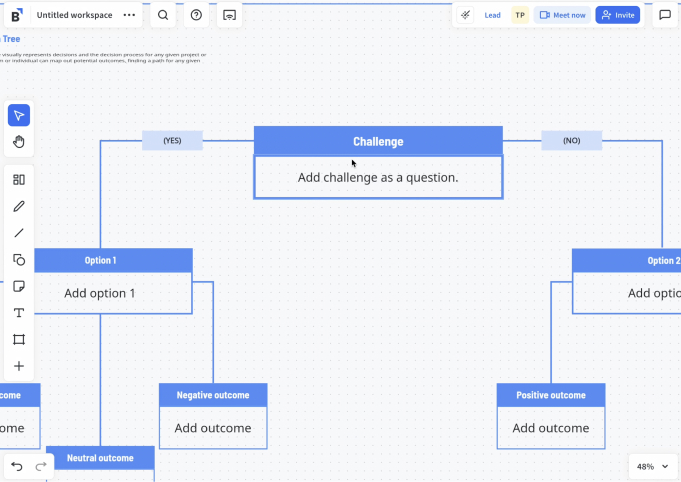This screenshot has width=681, height=482.
Task: Open more tools plus button
Action: 18,366
